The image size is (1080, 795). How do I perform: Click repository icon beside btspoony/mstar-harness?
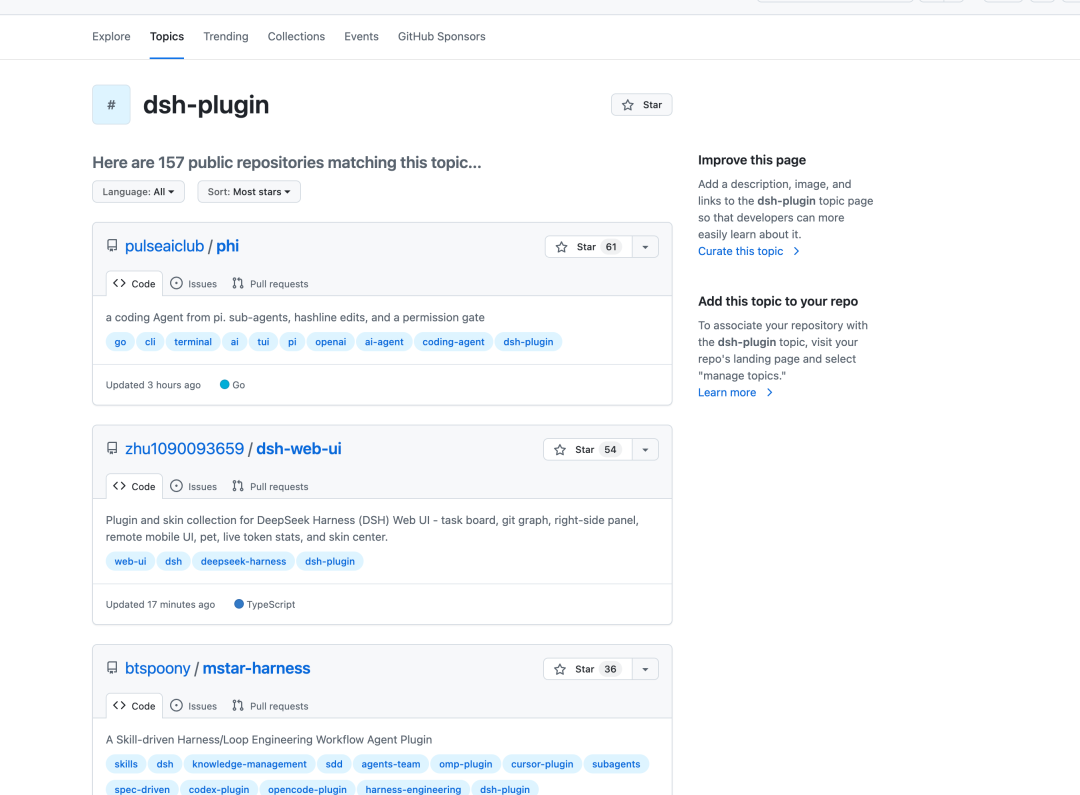click(x=112, y=668)
